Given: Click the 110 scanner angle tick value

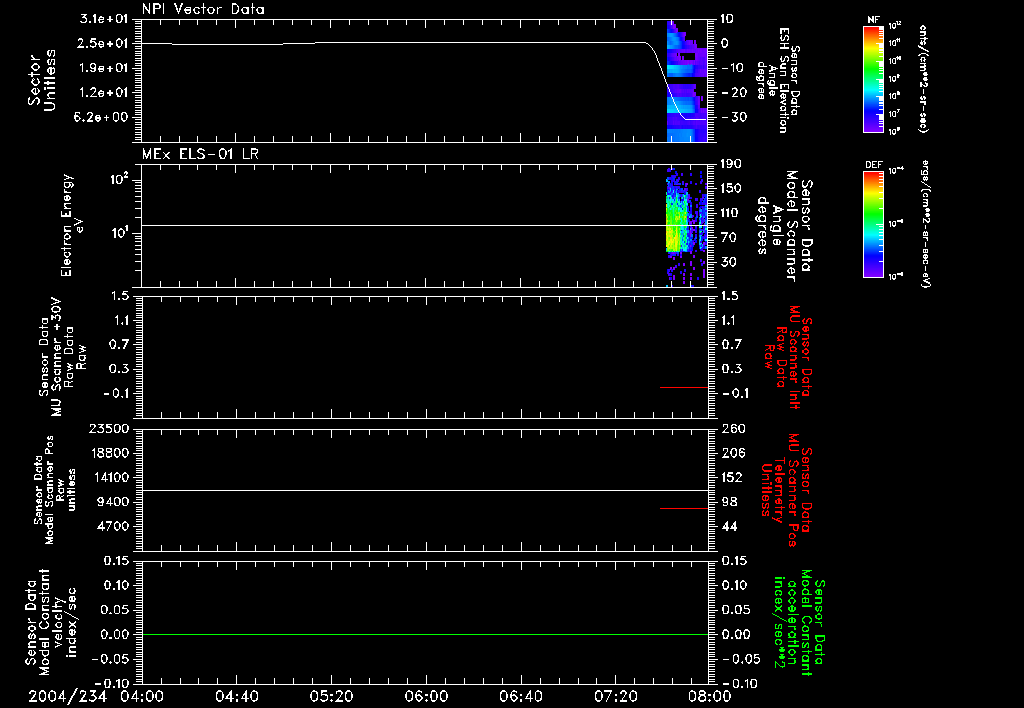Looking at the screenshot, I should (731, 213).
